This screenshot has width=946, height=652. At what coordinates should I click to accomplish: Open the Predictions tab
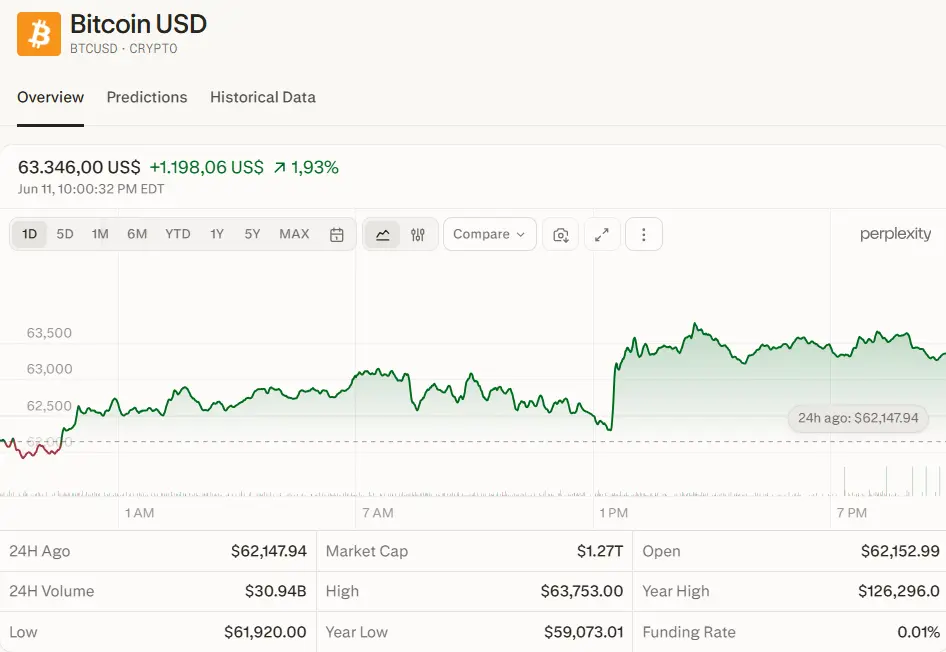147,97
